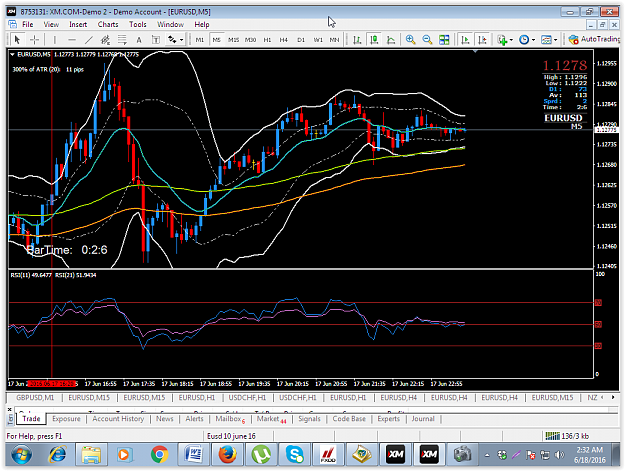This screenshot has height=471, width=625.
Task: Draw a horizontal line tool
Action: [72, 39]
